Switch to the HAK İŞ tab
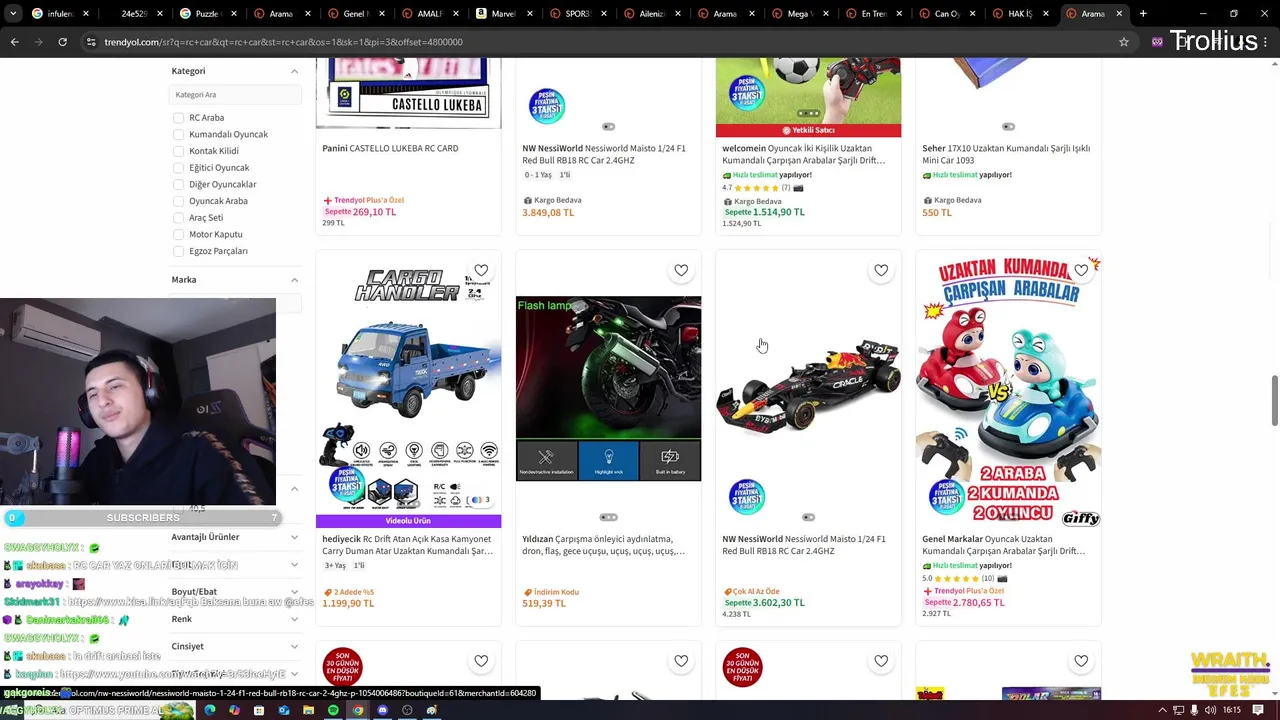This screenshot has height=720, width=1280. click(x=1020, y=14)
